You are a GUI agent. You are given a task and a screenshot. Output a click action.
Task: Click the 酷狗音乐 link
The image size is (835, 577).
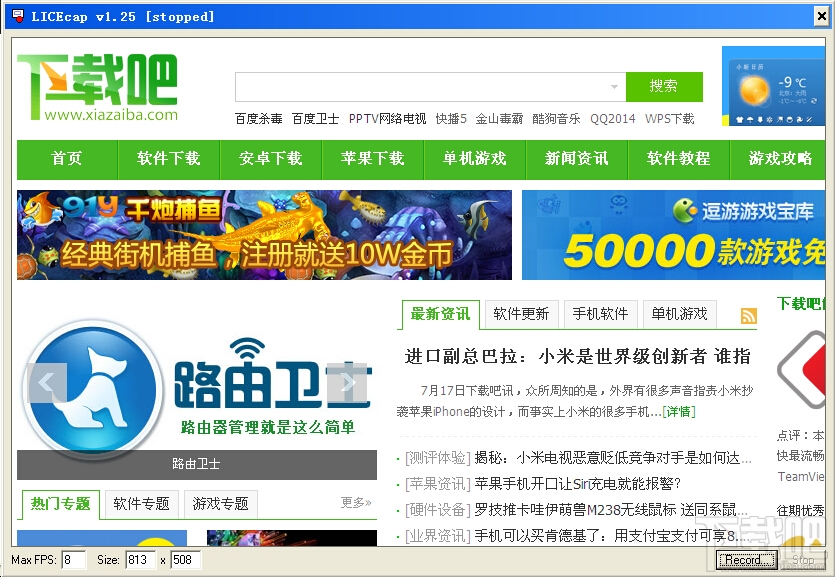tap(556, 119)
